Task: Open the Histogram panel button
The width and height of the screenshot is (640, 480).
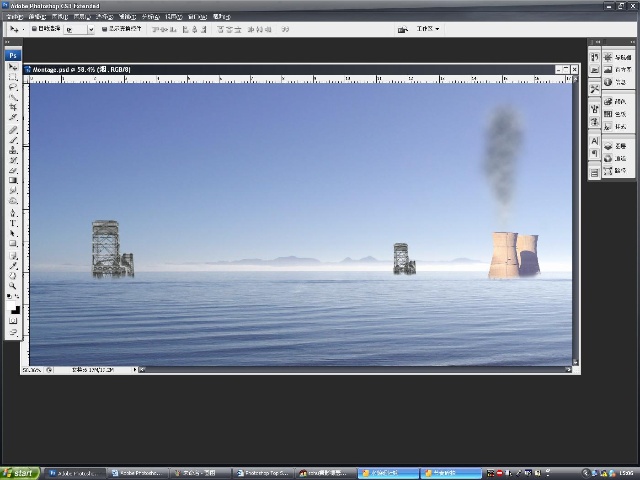Action: 618,70
